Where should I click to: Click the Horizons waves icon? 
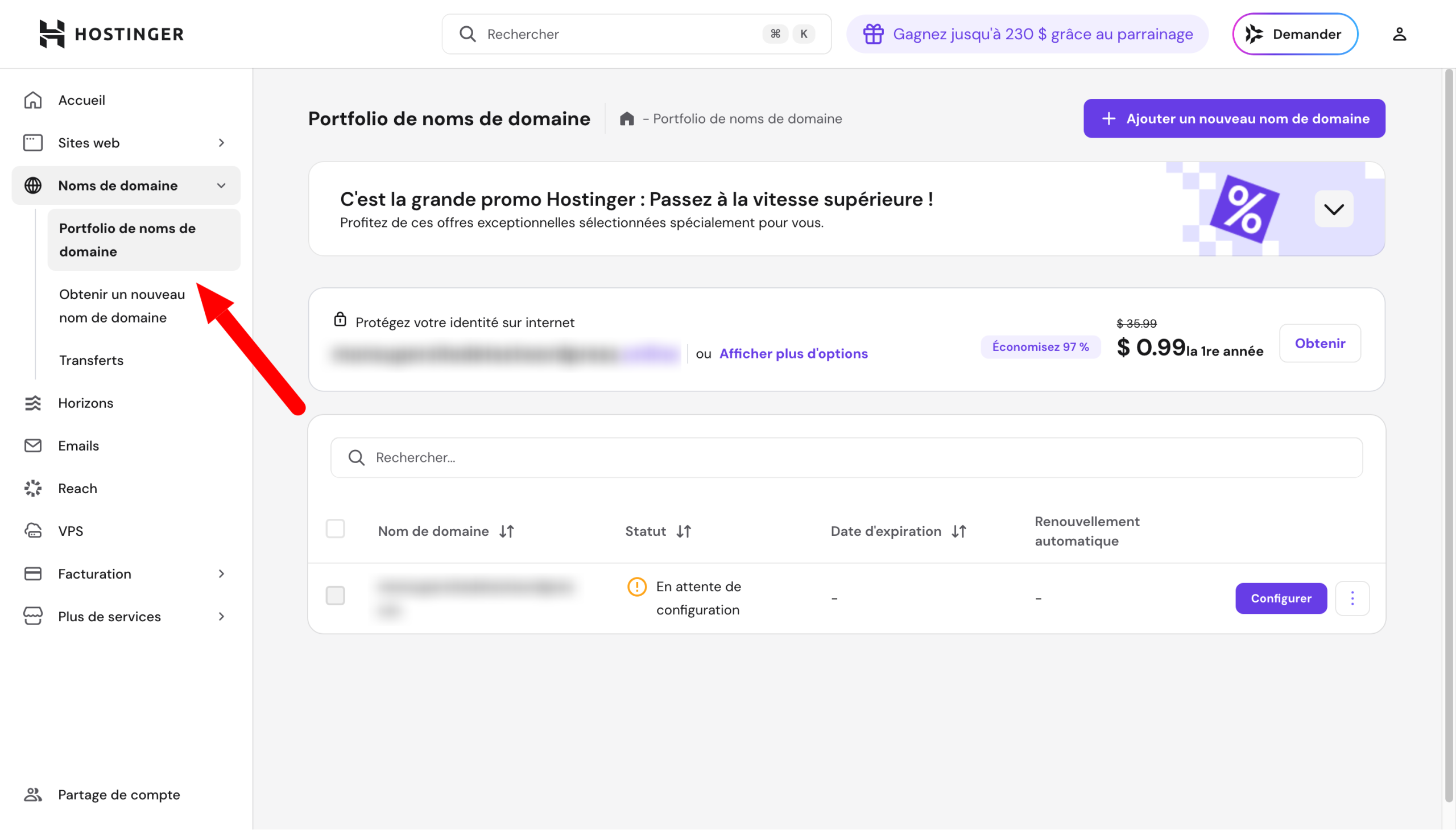(x=33, y=403)
